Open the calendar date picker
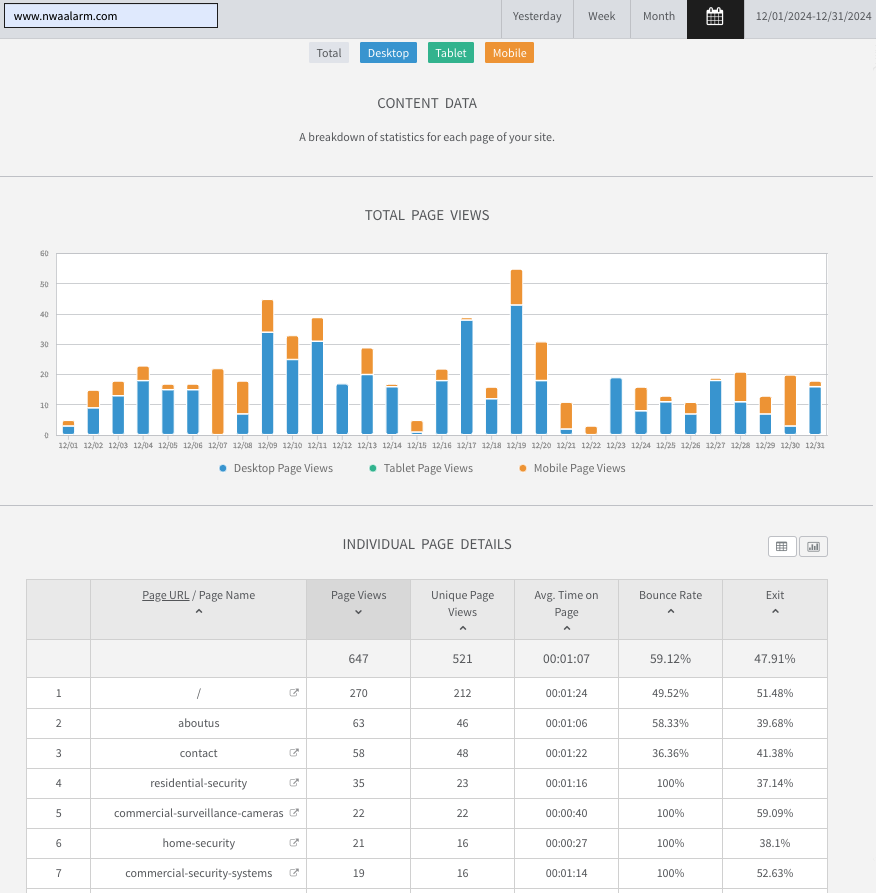The width and height of the screenshot is (876, 893). pos(715,17)
